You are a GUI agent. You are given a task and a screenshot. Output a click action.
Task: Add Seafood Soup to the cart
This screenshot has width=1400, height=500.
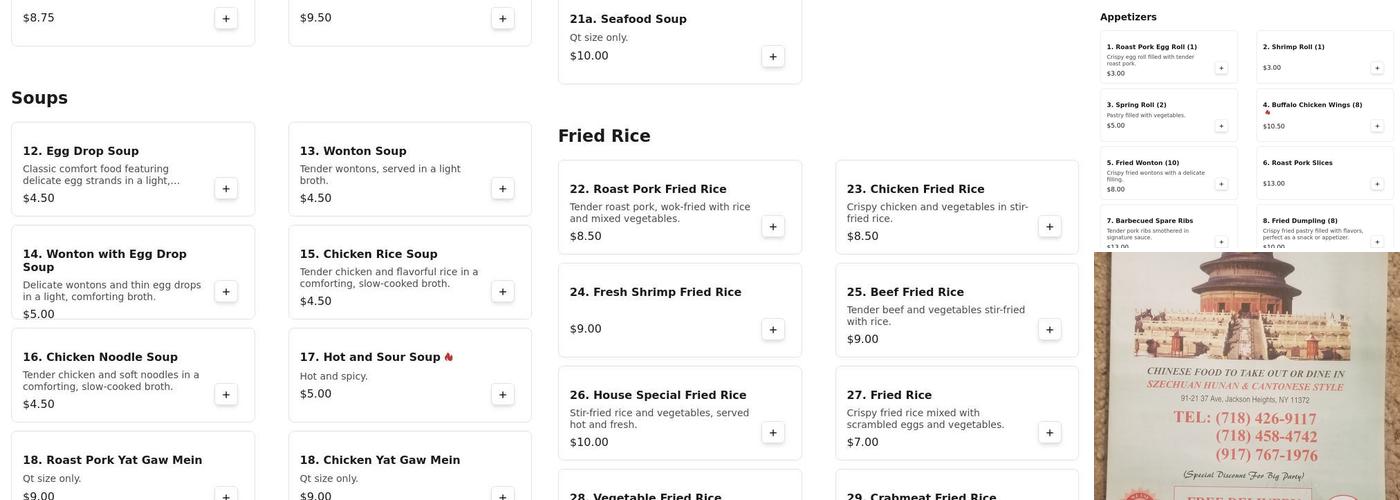pyautogui.click(x=773, y=57)
